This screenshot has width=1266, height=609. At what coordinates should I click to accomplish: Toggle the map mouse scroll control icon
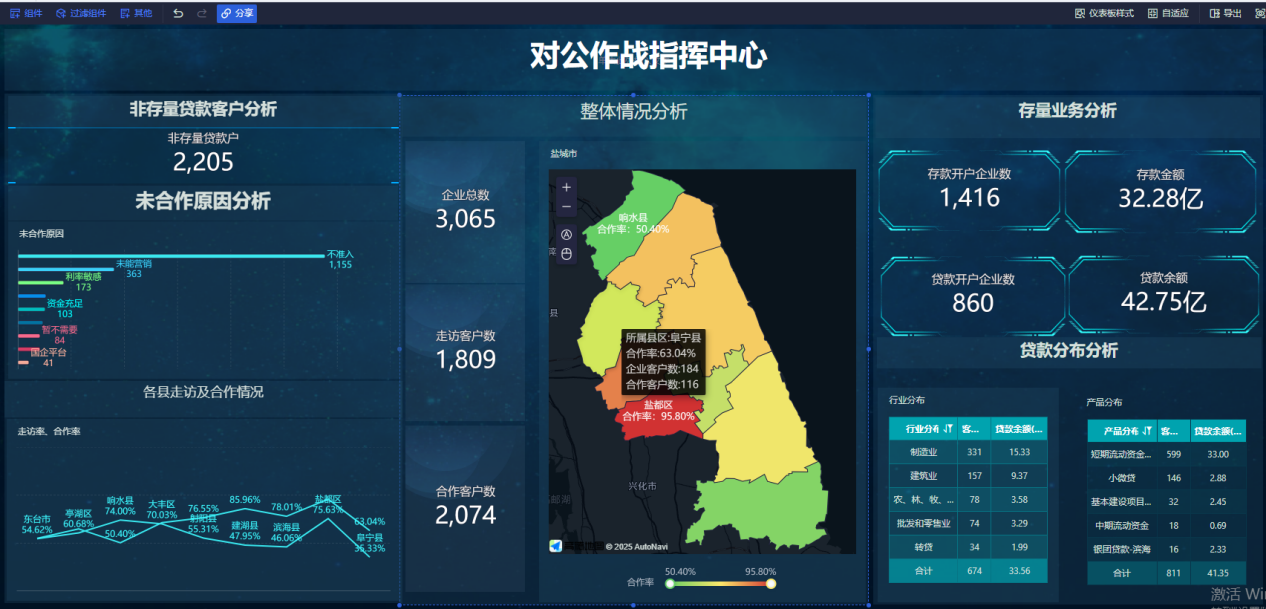coord(567,254)
